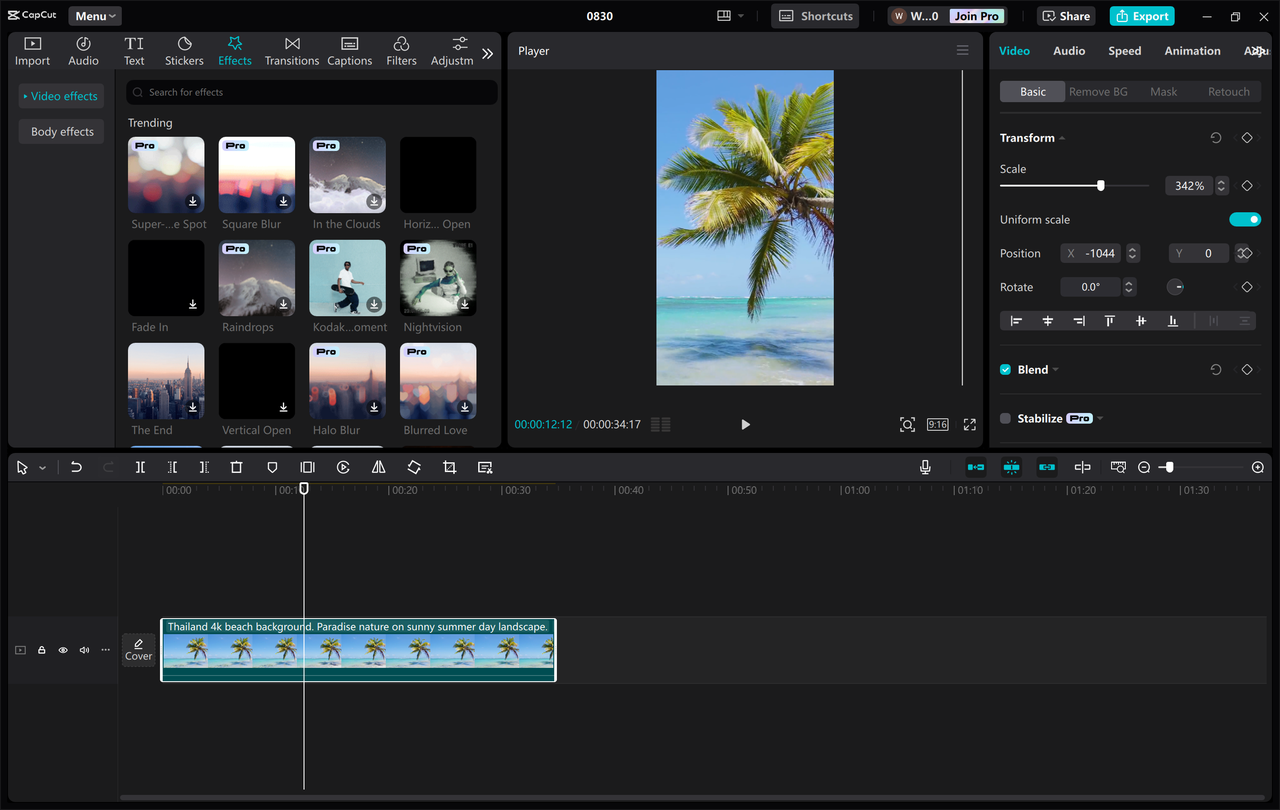
Task: Click the Mirror tool to flip the clip
Action: tap(378, 467)
